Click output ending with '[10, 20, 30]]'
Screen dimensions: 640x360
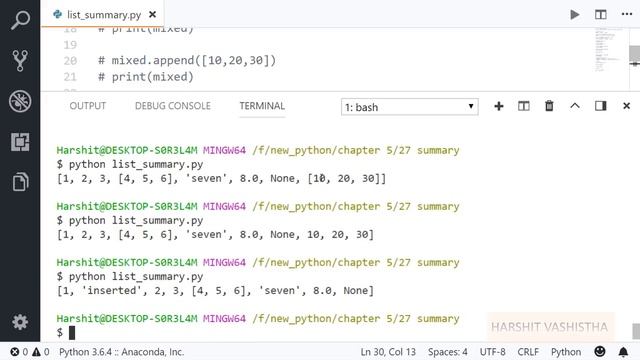tap(221, 178)
